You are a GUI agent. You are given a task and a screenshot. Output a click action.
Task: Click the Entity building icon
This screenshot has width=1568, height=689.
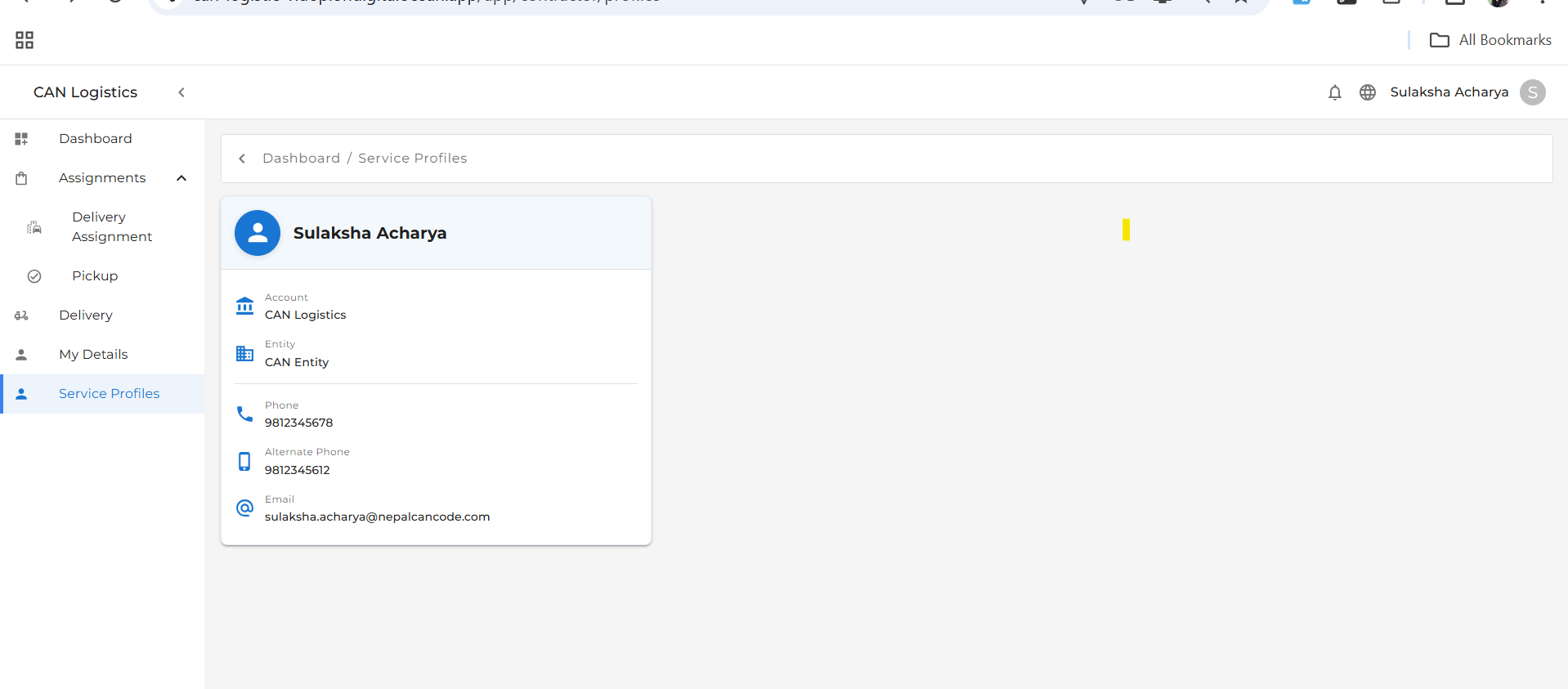coord(244,354)
